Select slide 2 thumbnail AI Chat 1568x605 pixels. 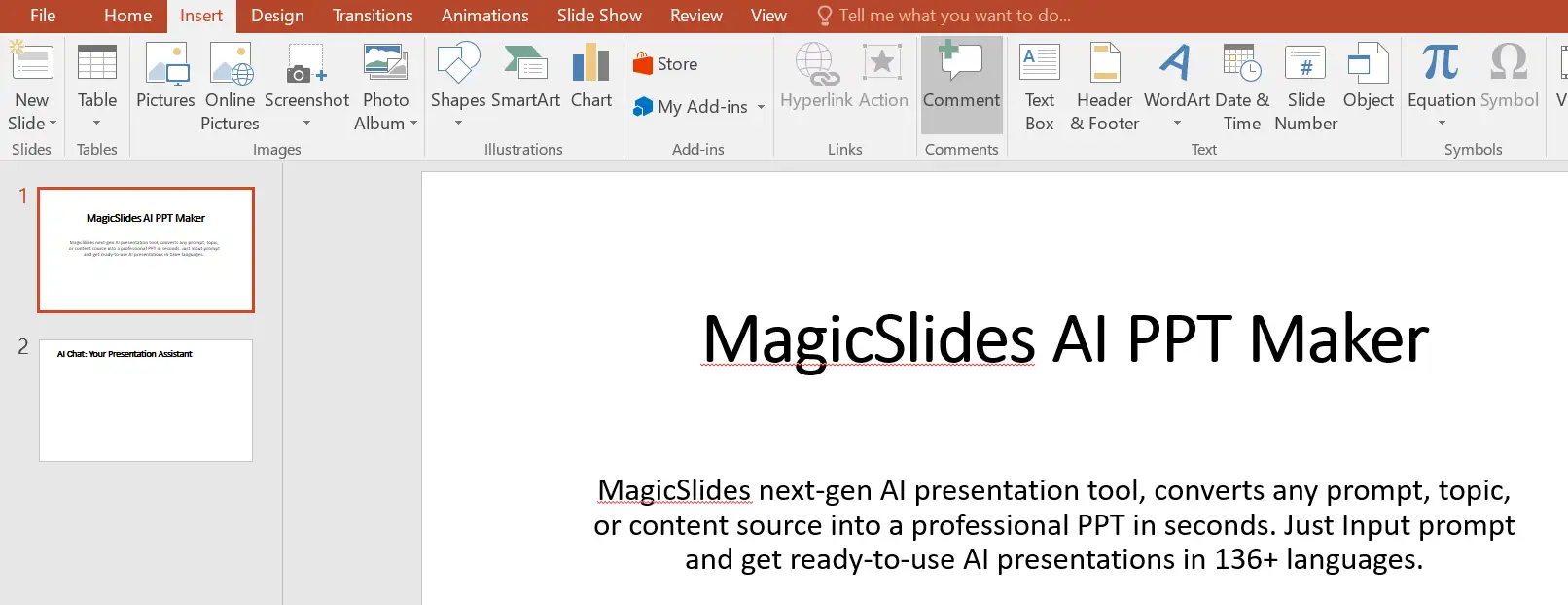click(146, 400)
